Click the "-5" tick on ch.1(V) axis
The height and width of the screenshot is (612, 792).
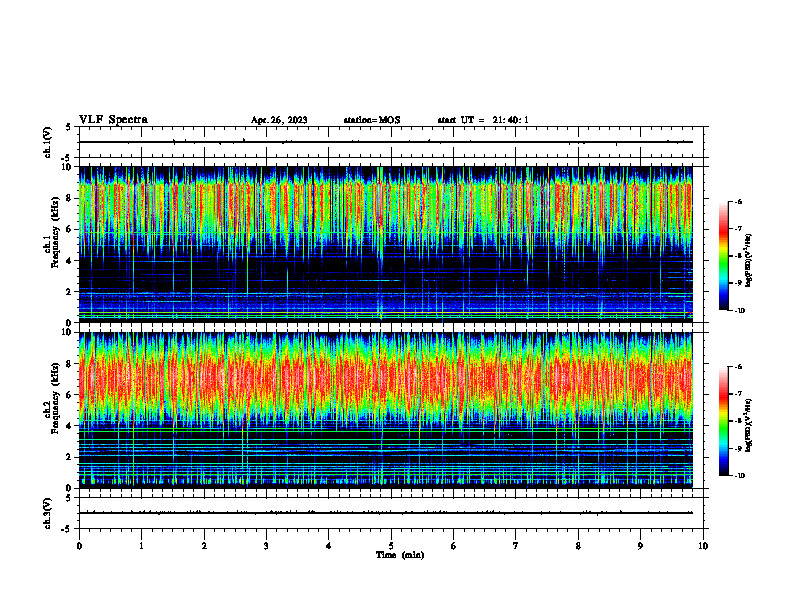click(x=67, y=158)
